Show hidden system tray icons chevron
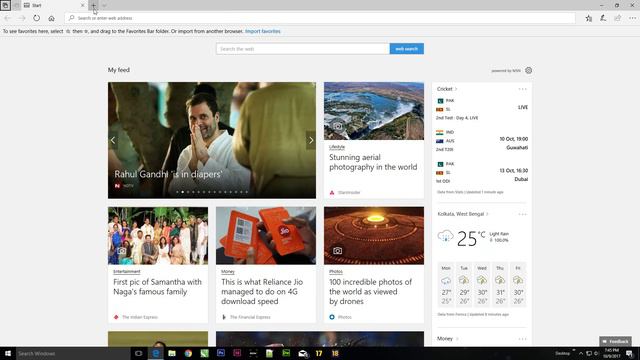 point(581,353)
